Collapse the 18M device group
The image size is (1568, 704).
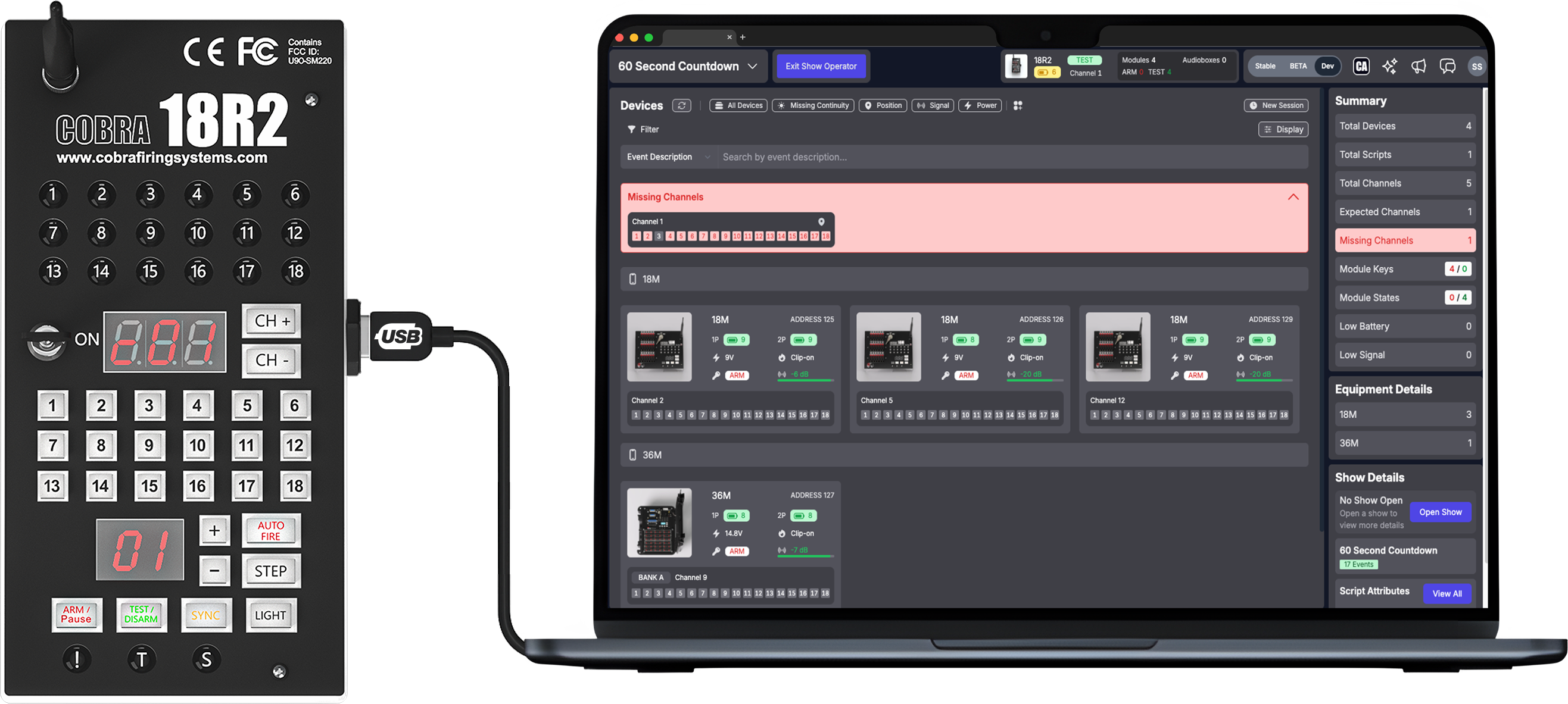point(964,279)
